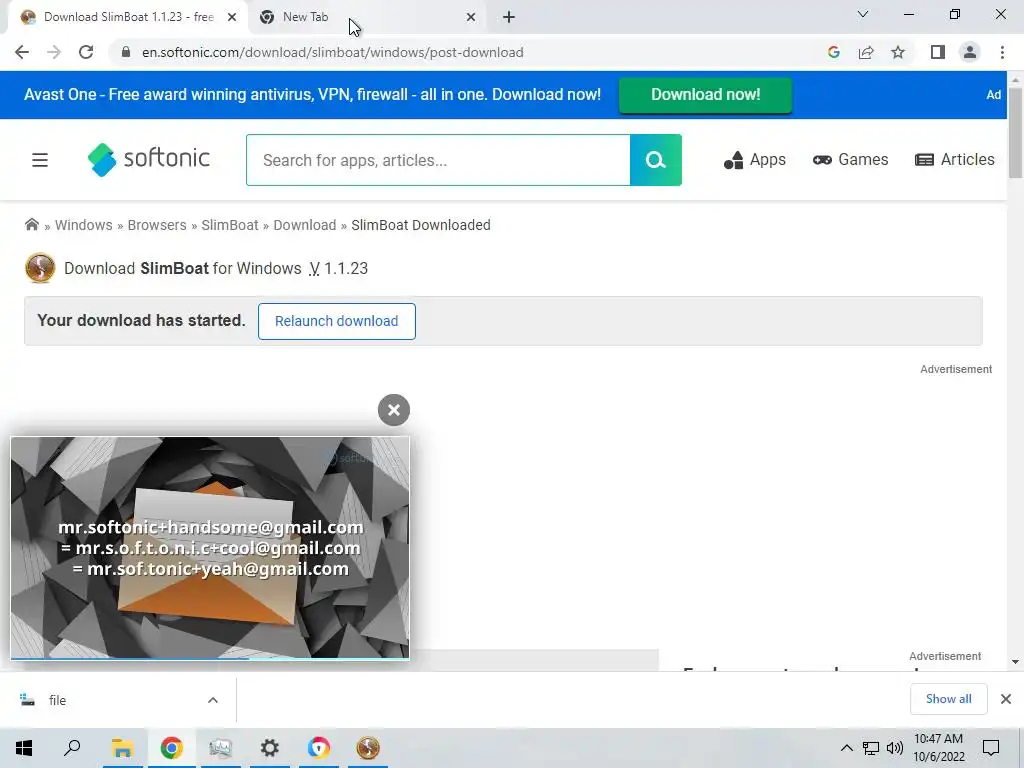Share this page using share icon
This screenshot has height=768, width=1024.
[x=866, y=52]
